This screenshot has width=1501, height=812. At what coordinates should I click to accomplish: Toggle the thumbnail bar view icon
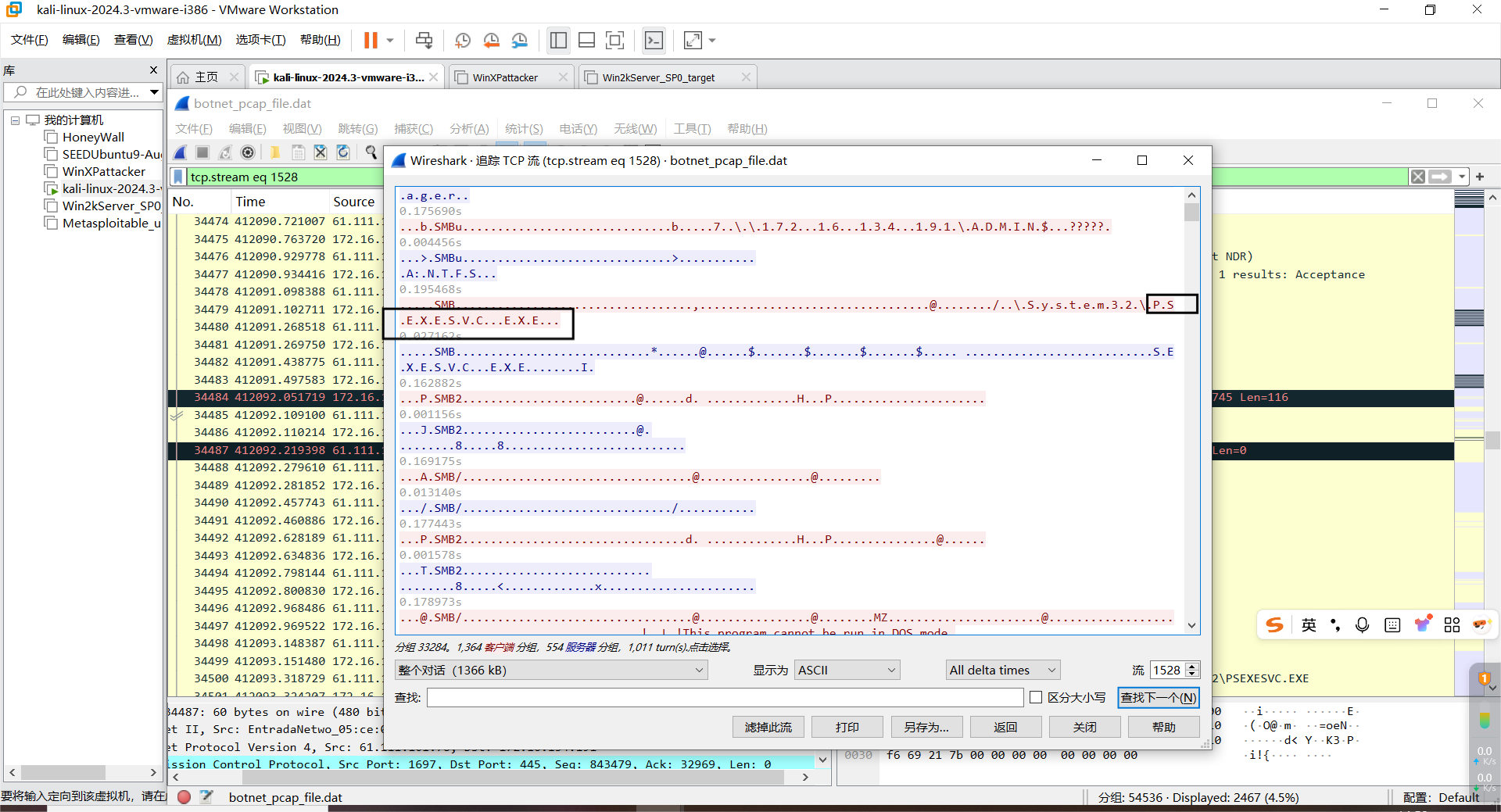tap(587, 40)
